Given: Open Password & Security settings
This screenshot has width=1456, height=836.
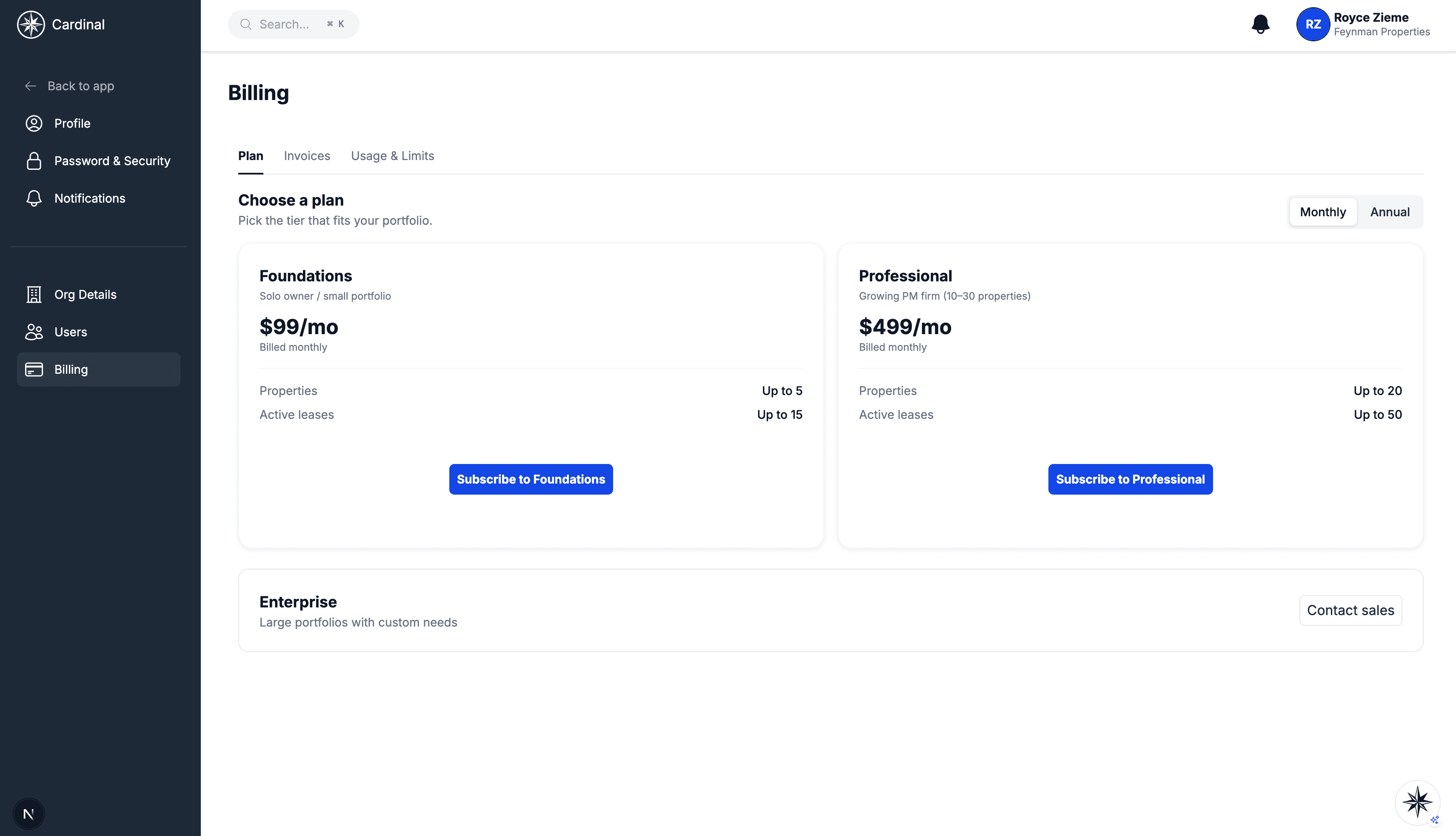Looking at the screenshot, I should (99, 161).
